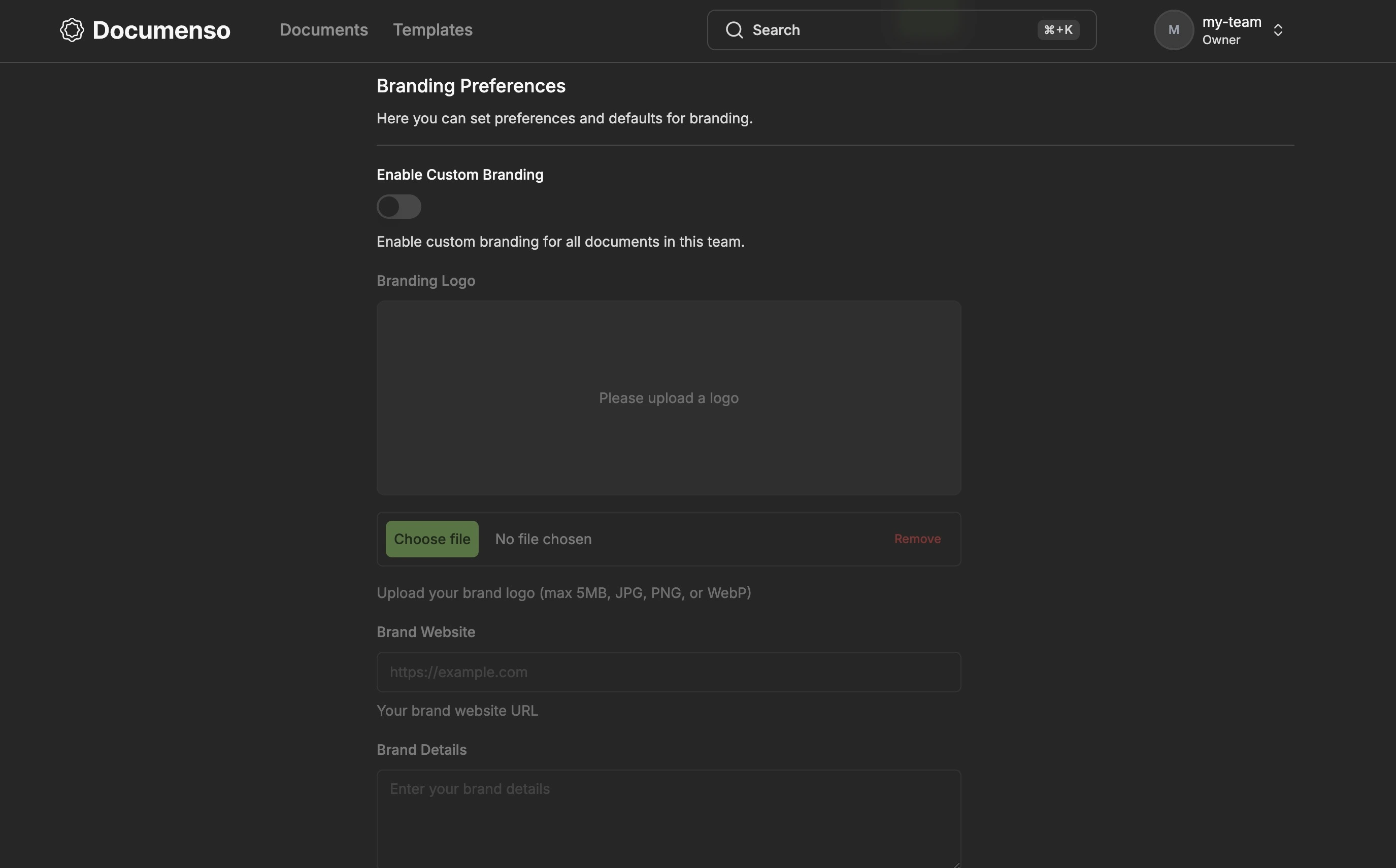Open the Documents page
The image size is (1396, 868).
(324, 30)
